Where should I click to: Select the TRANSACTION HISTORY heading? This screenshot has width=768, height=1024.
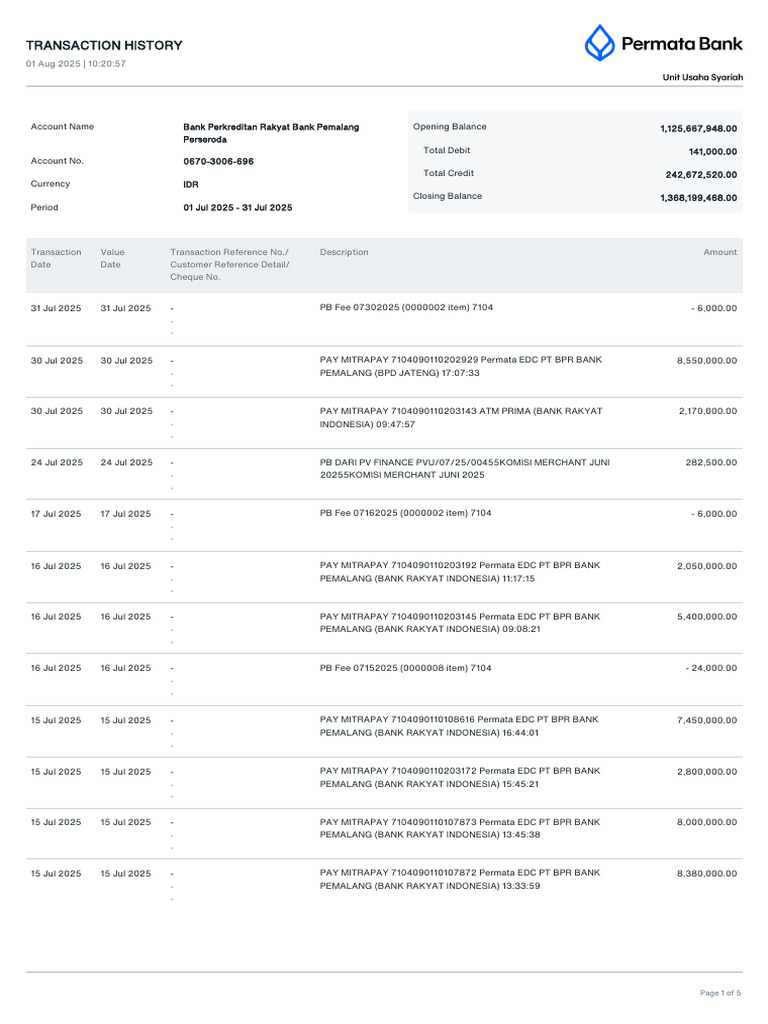104,45
